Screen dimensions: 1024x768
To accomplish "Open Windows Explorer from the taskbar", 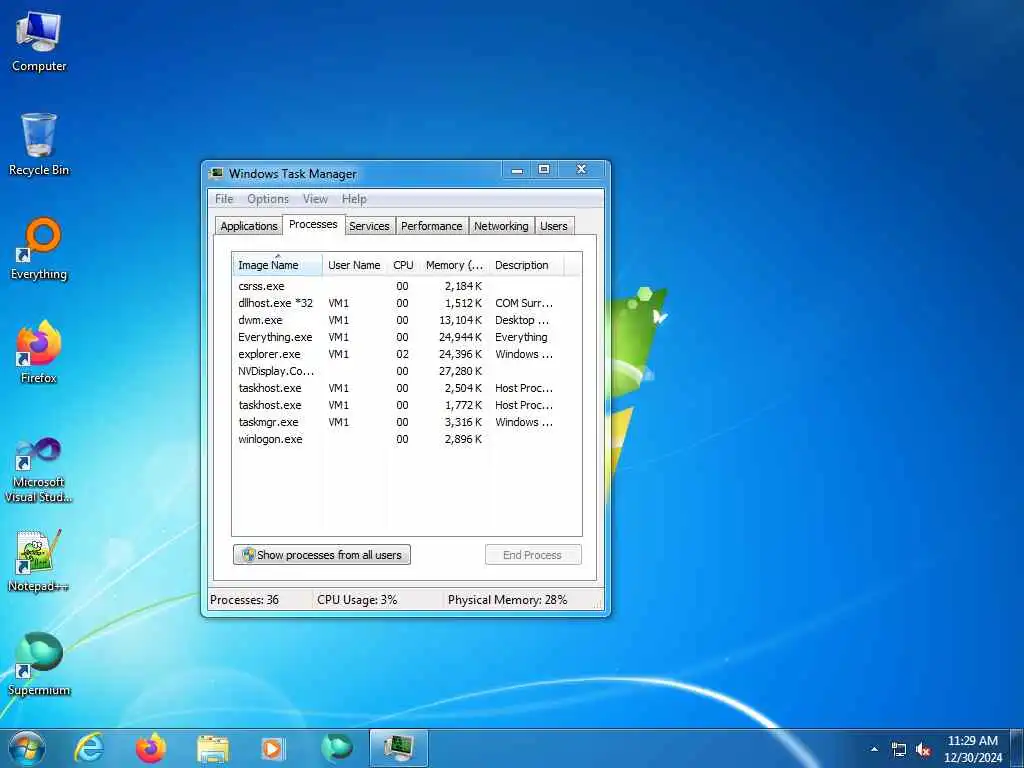I will click(213, 749).
